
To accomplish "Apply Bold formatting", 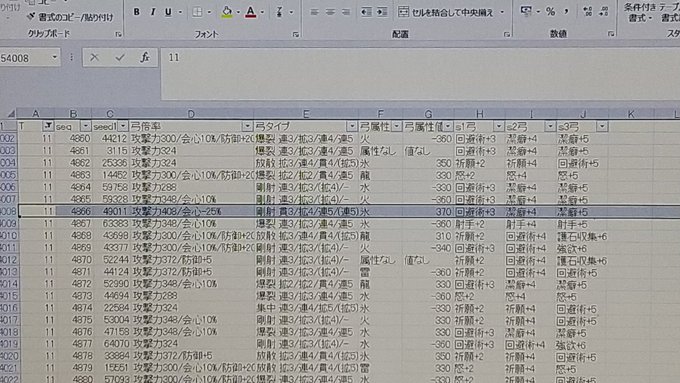I will tap(136, 12).
